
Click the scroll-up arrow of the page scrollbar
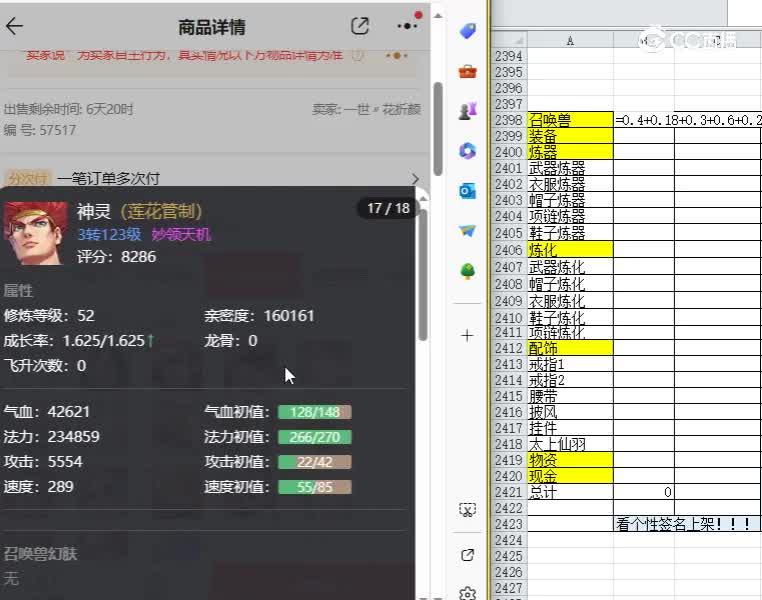pyautogui.click(x=438, y=16)
